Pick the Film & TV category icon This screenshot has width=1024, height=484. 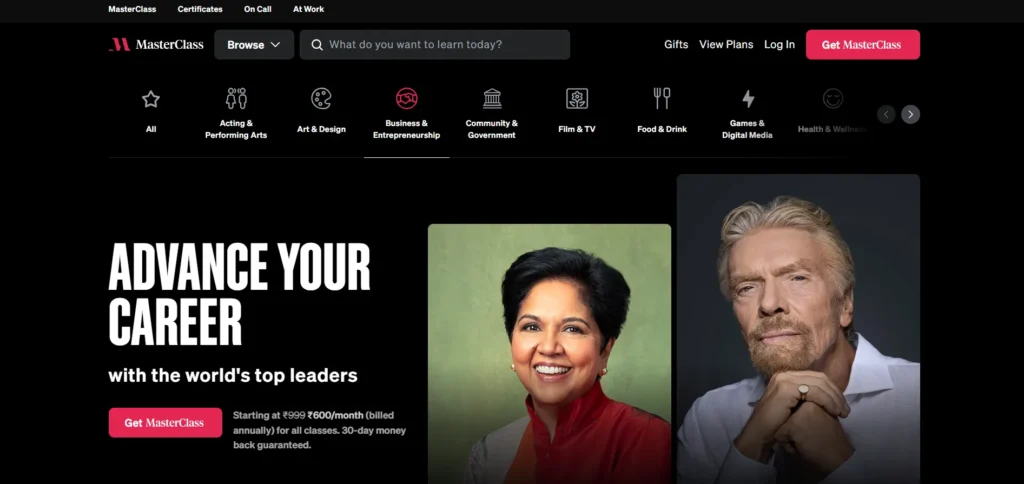[x=577, y=99]
